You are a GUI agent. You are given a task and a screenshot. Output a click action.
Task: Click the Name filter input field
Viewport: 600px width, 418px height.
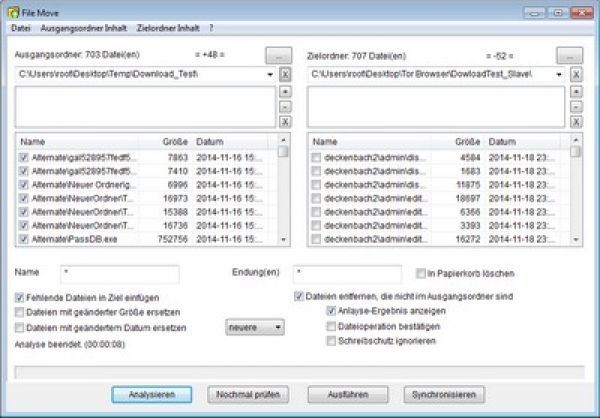point(120,274)
